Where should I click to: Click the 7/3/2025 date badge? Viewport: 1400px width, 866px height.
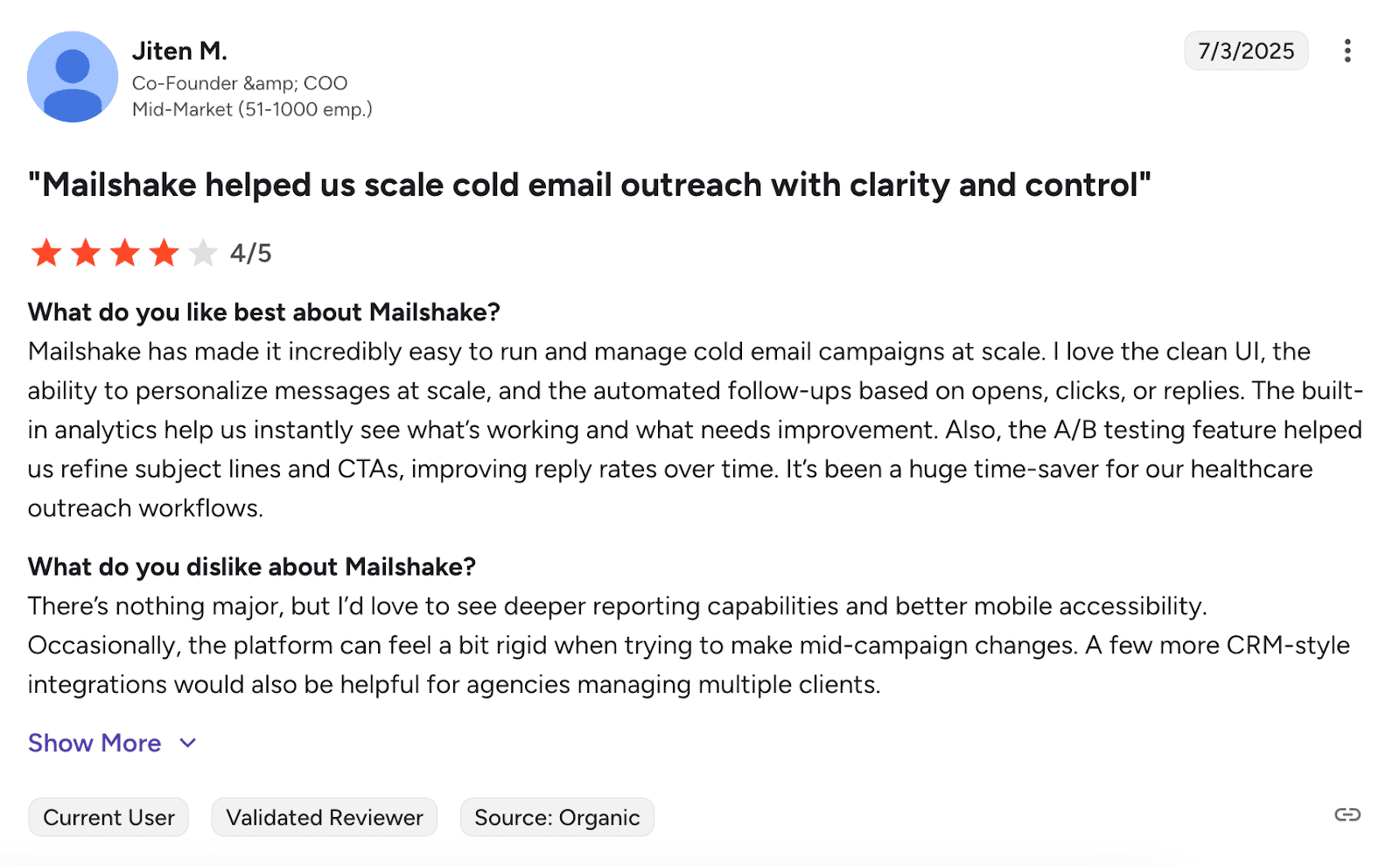click(x=1245, y=51)
